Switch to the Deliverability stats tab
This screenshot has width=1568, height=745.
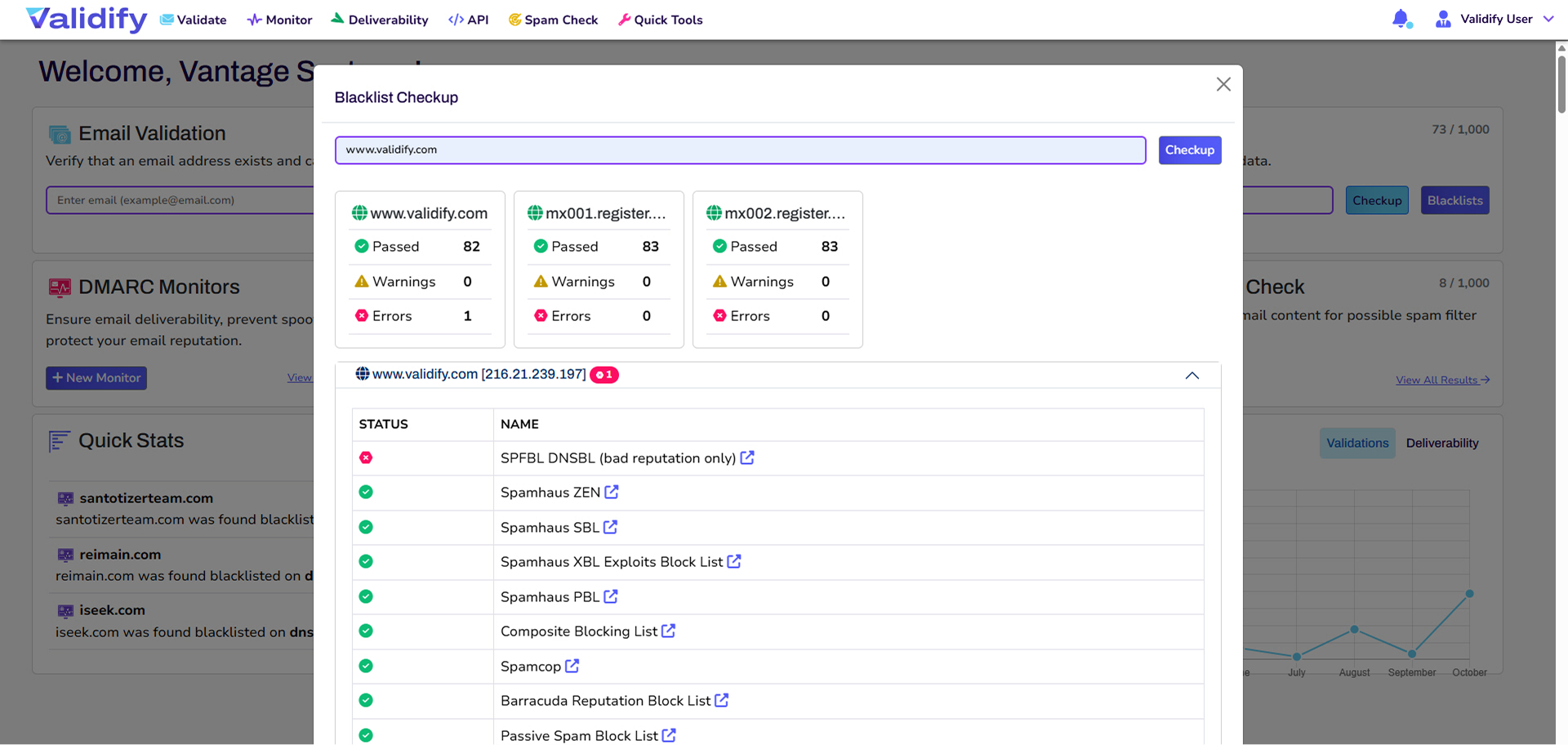click(1441, 443)
